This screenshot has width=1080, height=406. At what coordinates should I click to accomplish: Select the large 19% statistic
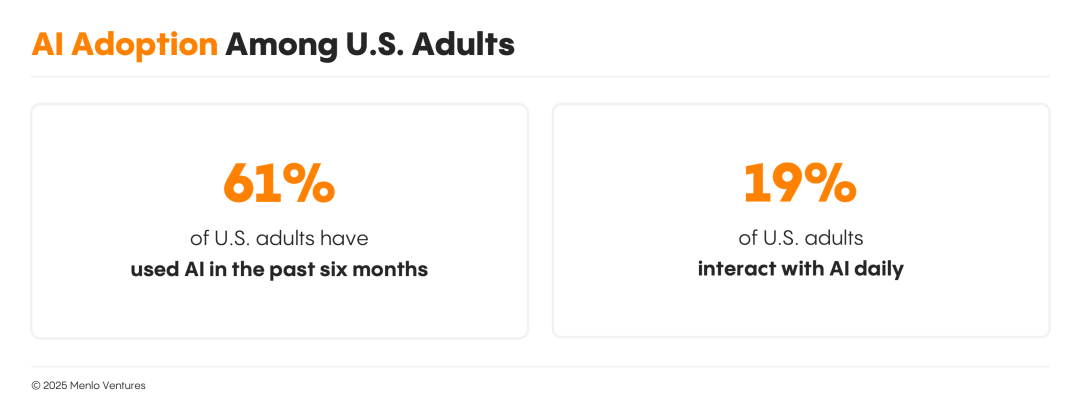(x=800, y=182)
